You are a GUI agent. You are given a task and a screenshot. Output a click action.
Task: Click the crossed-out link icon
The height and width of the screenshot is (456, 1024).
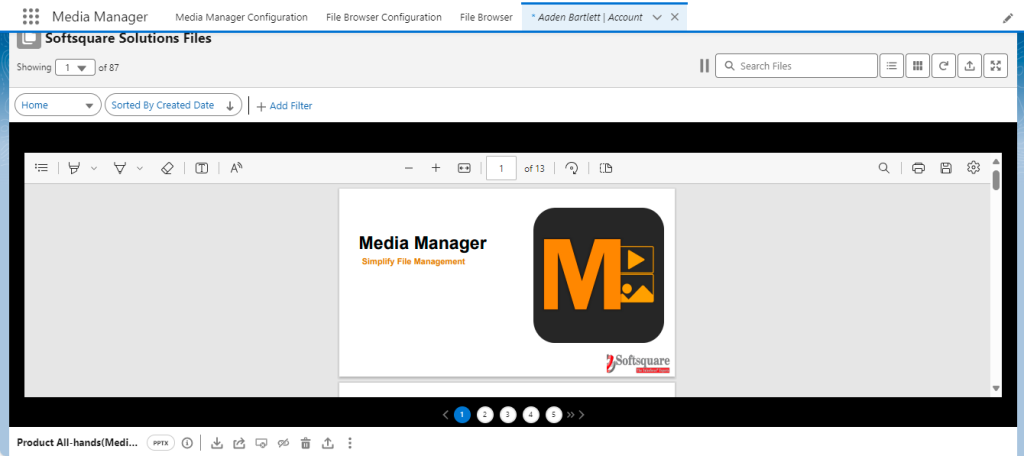(283, 443)
